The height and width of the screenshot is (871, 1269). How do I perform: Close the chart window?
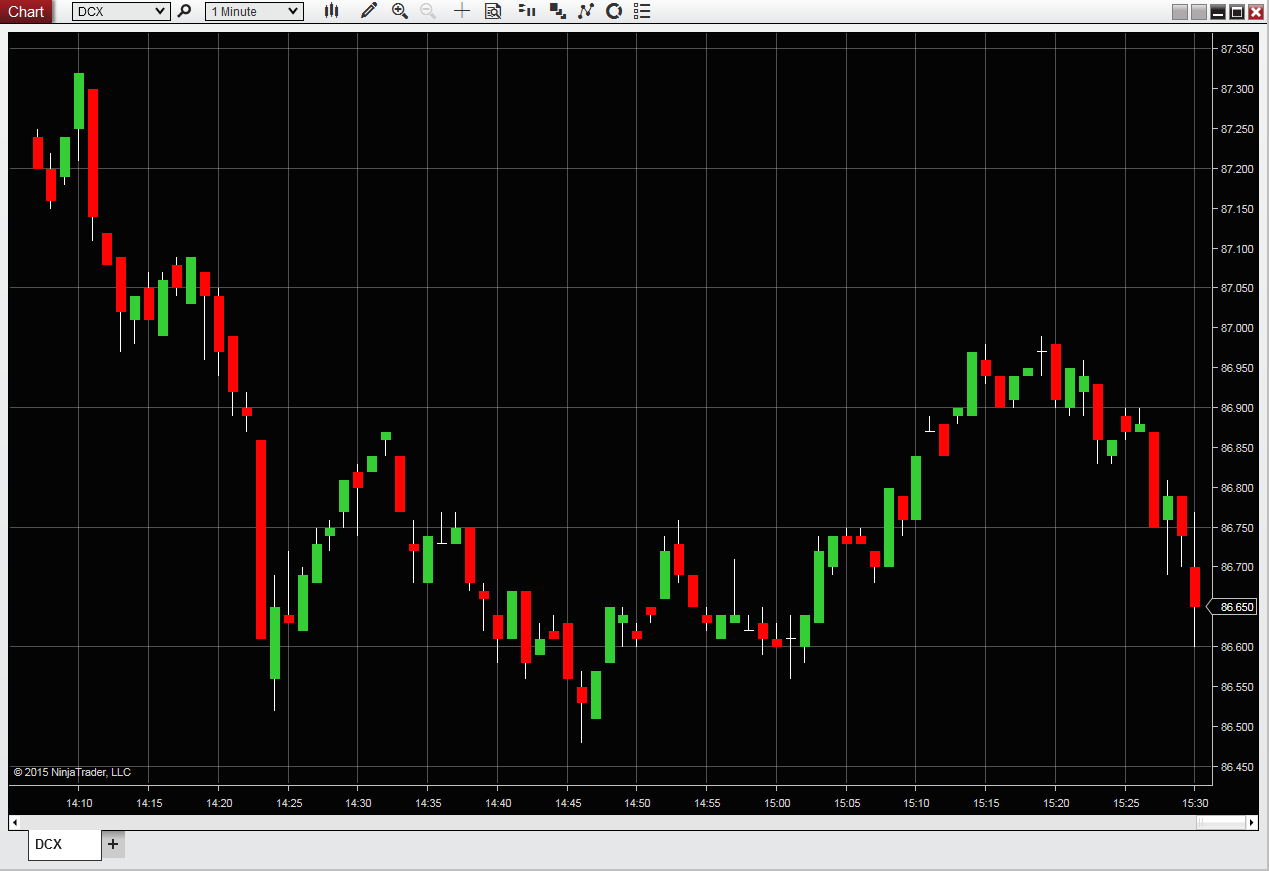coord(1256,12)
